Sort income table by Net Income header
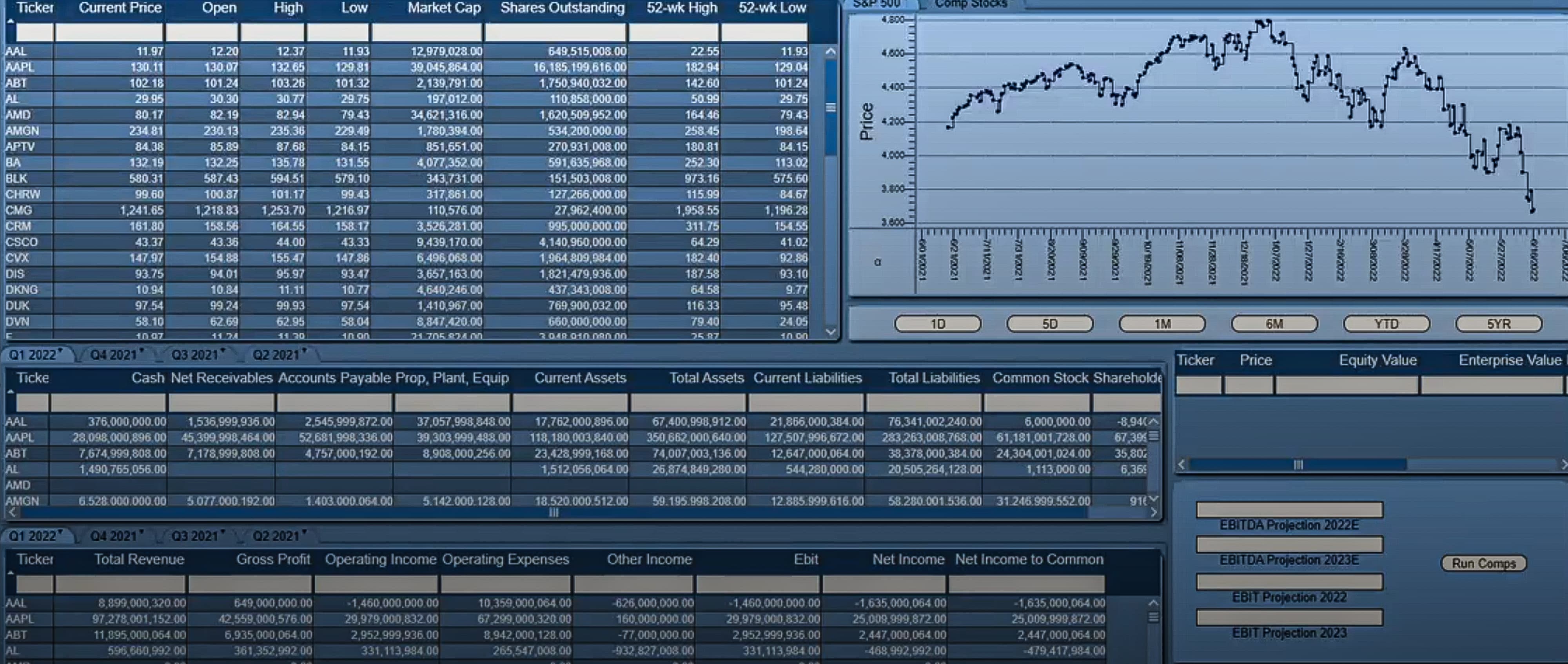This screenshot has width=1568, height=664. 908,559
